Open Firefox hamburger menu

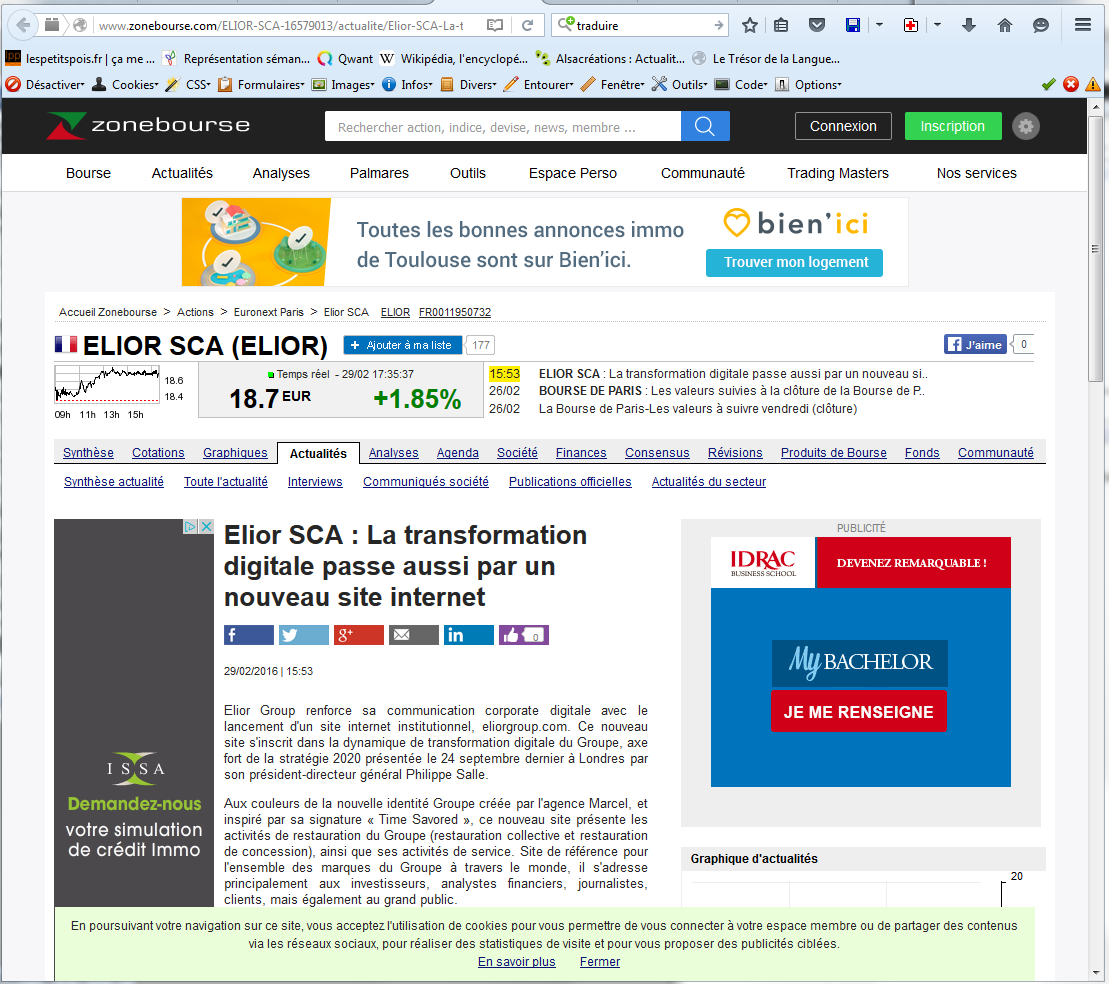(1083, 25)
